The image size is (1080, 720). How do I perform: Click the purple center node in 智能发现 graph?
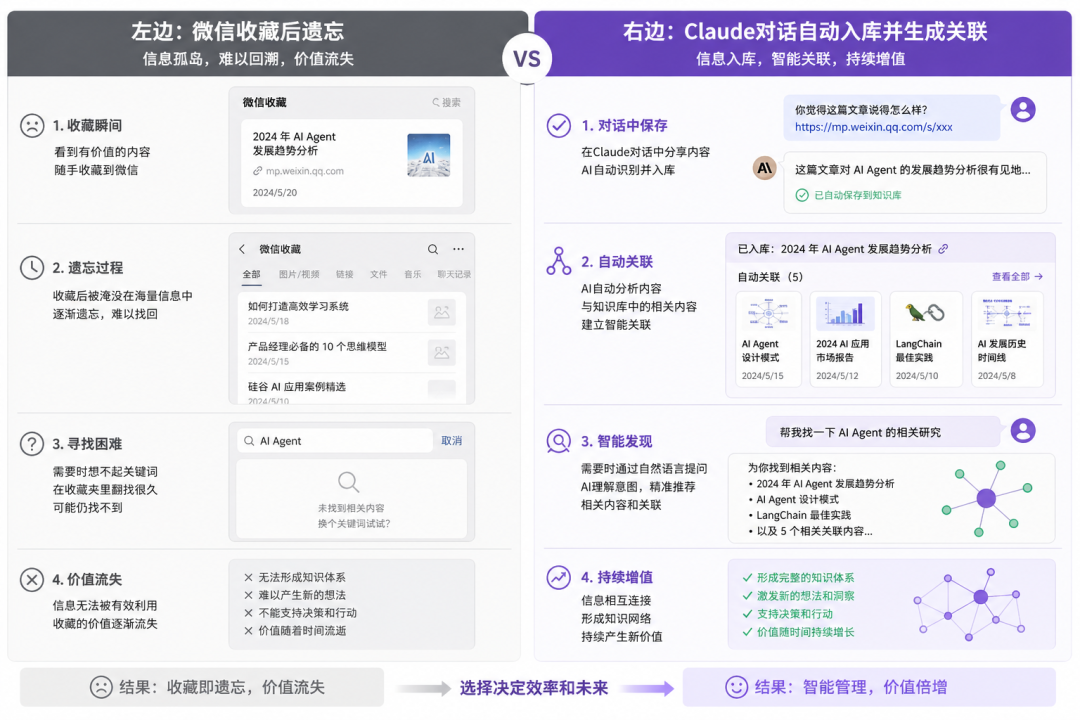click(x=986, y=497)
